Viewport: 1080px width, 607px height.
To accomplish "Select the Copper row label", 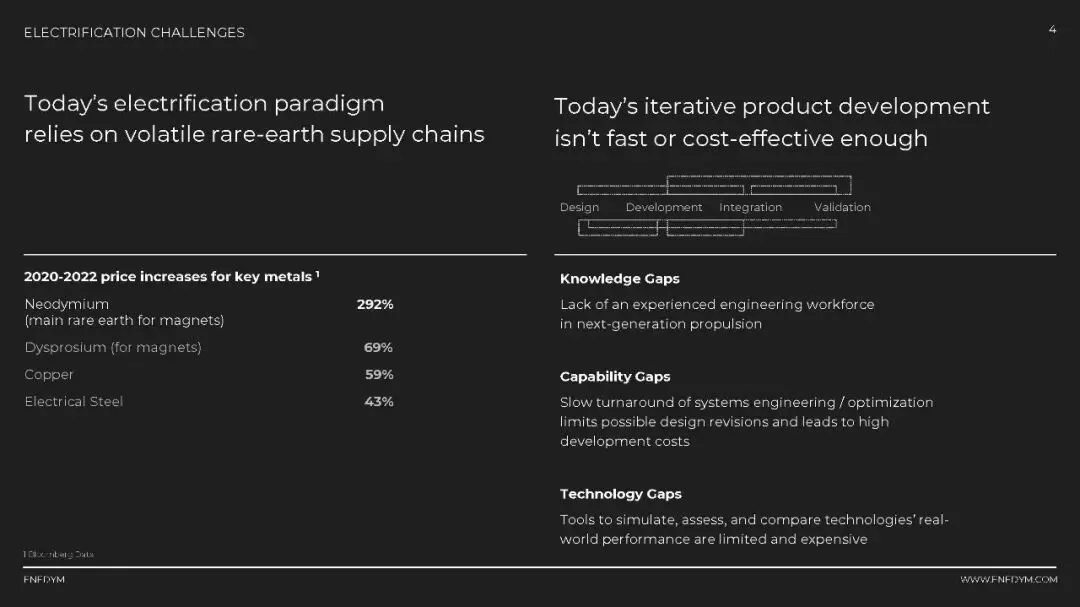I will pyautogui.click(x=49, y=374).
